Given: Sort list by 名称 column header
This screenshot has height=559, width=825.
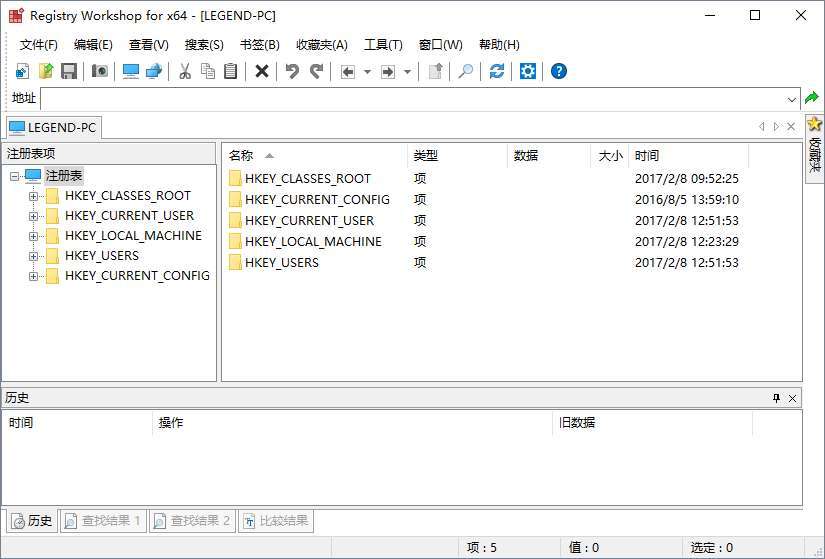Looking at the screenshot, I should click(315, 156).
